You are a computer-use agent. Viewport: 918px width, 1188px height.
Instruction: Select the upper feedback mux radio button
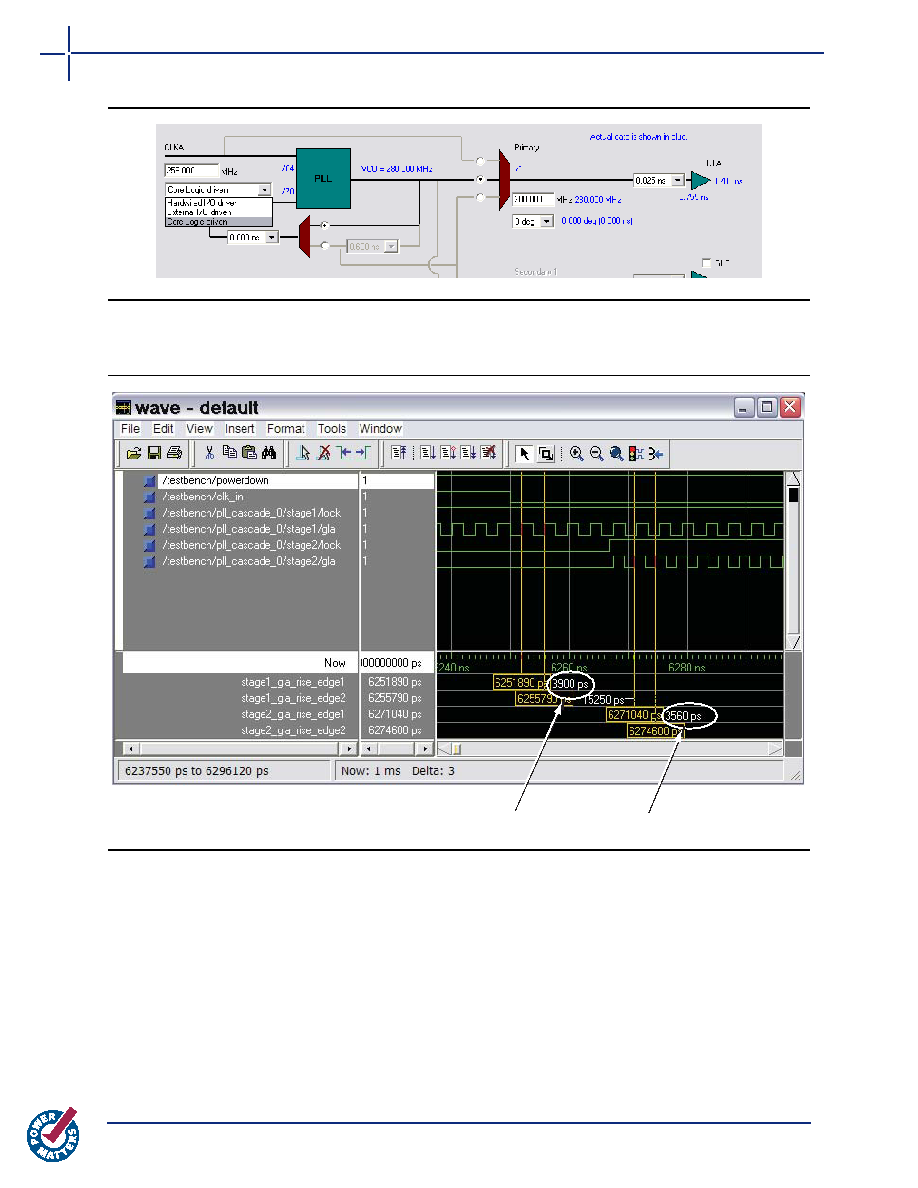(x=324, y=225)
